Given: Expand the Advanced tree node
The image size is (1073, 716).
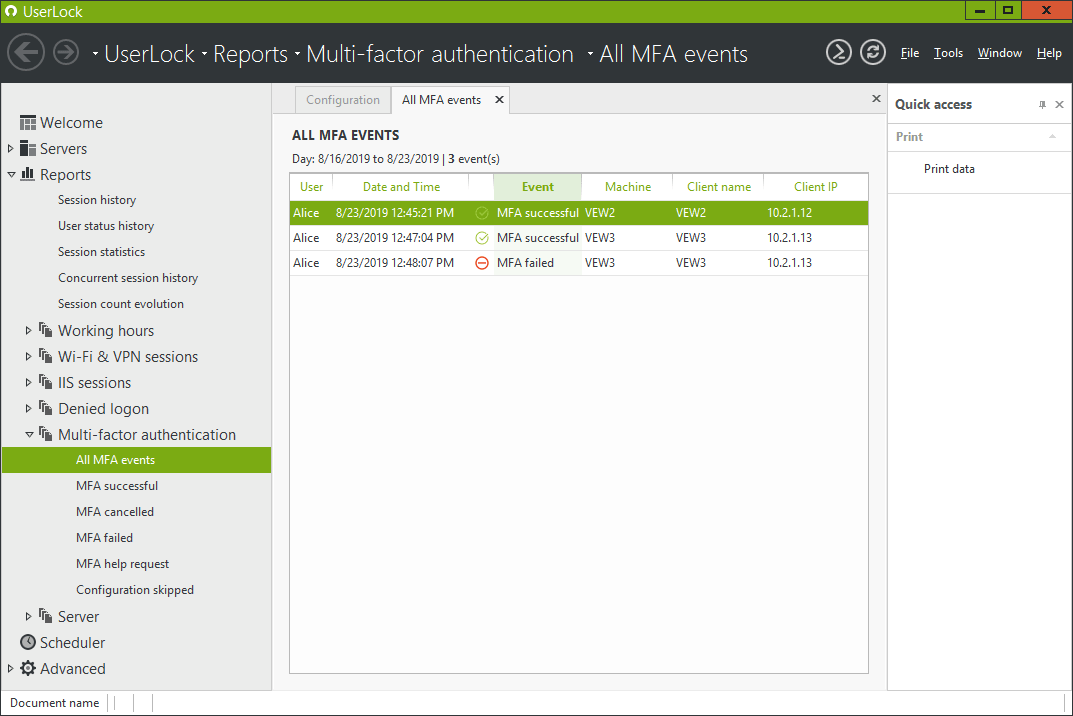Looking at the screenshot, I should [10, 669].
